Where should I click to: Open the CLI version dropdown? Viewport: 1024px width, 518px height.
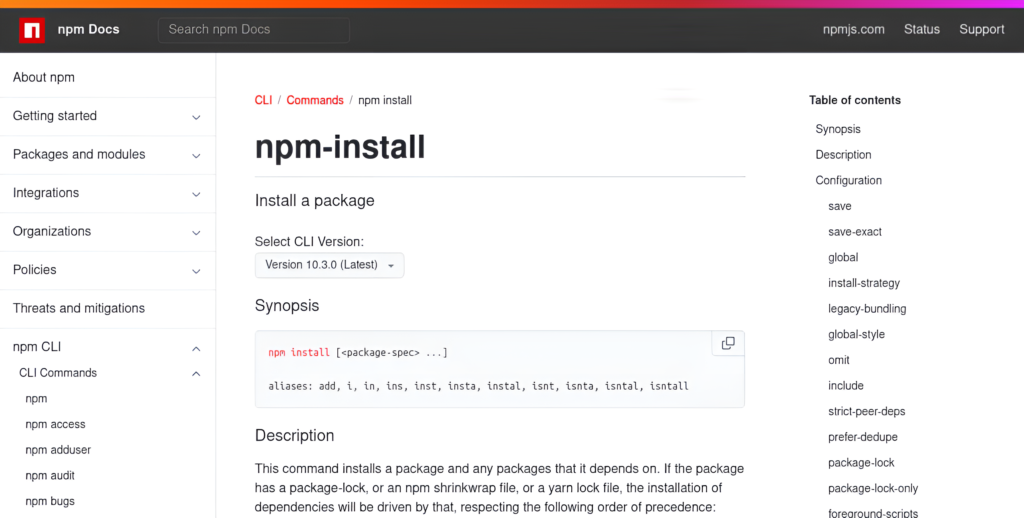click(330, 265)
